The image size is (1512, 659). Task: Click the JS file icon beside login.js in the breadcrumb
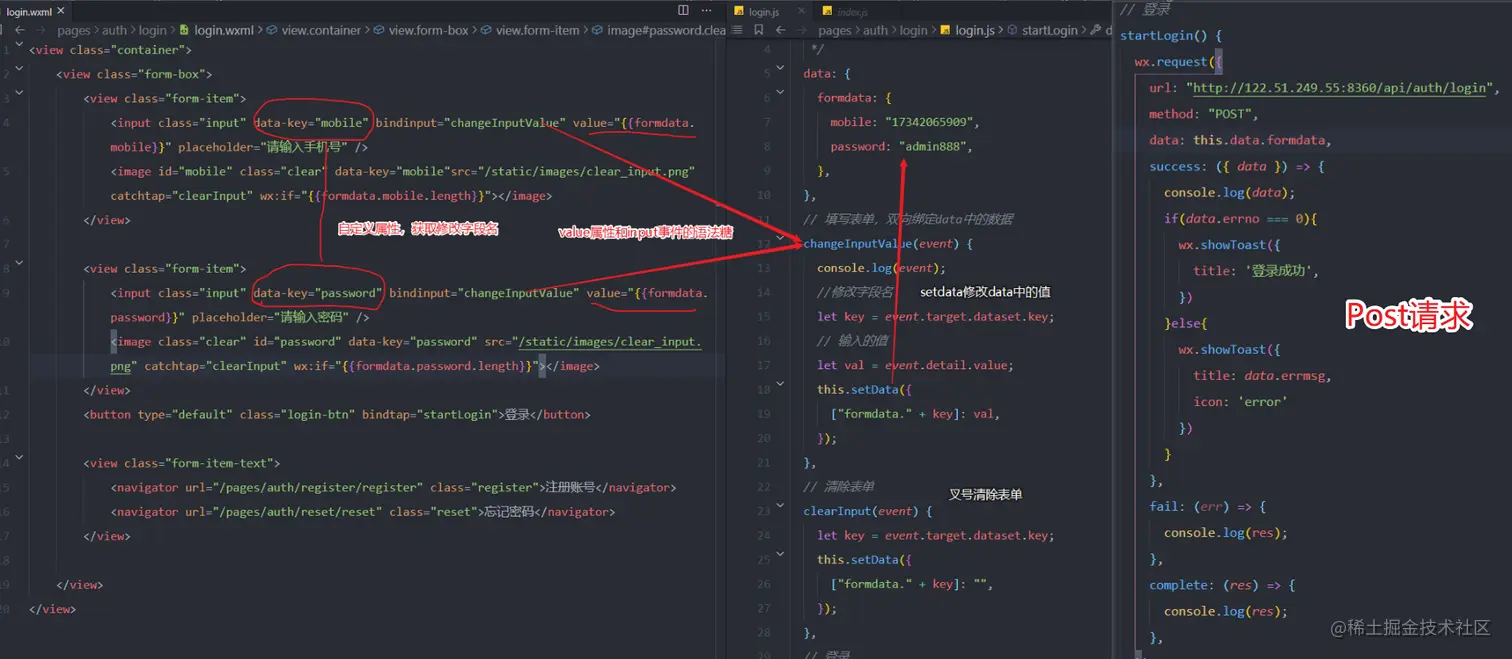tap(945, 30)
